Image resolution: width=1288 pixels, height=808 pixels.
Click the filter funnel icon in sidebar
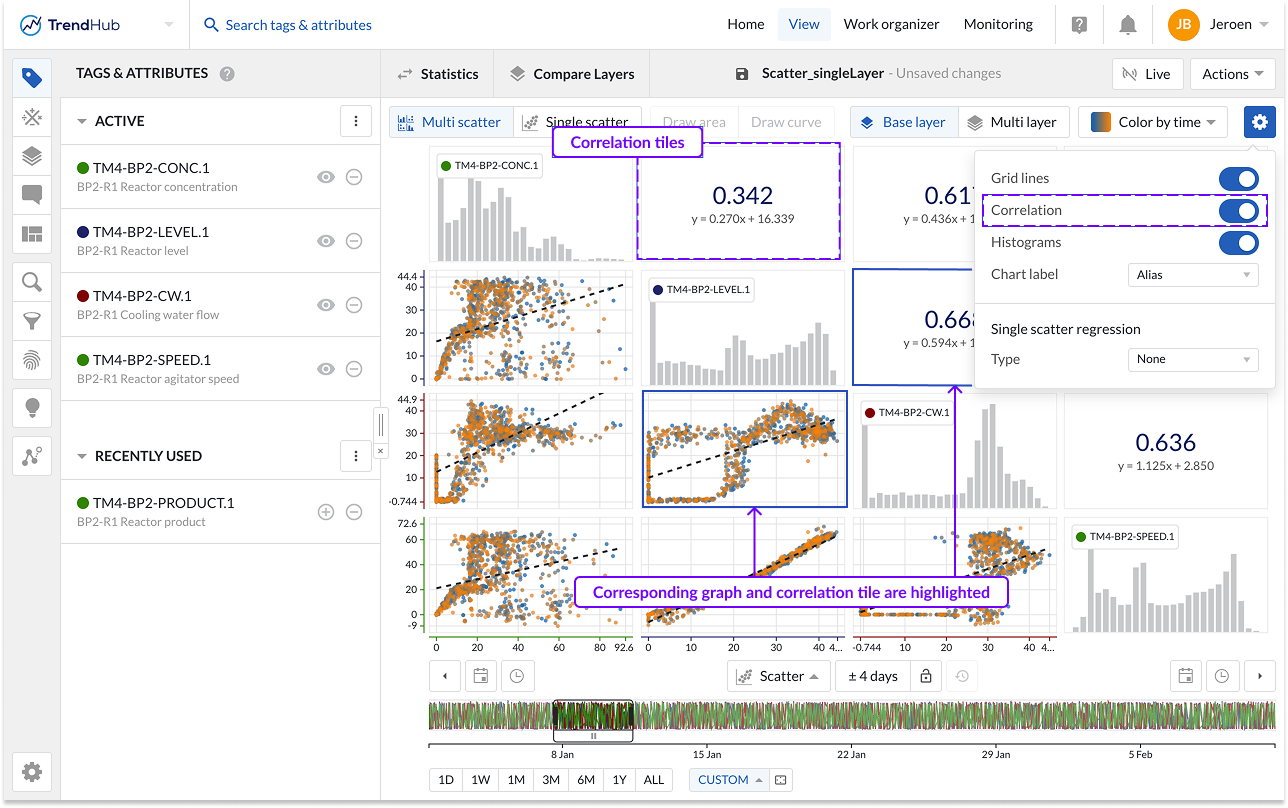(32, 321)
